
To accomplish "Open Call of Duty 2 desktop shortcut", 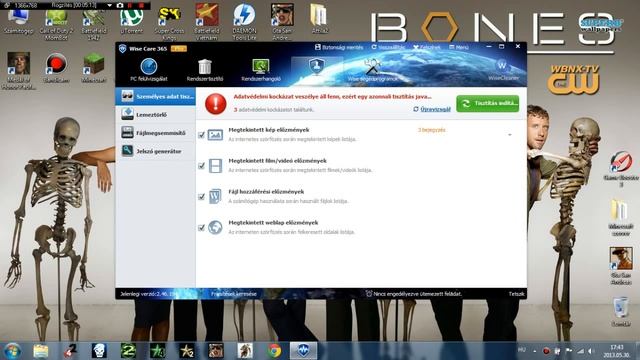I will pyautogui.click(x=56, y=24).
